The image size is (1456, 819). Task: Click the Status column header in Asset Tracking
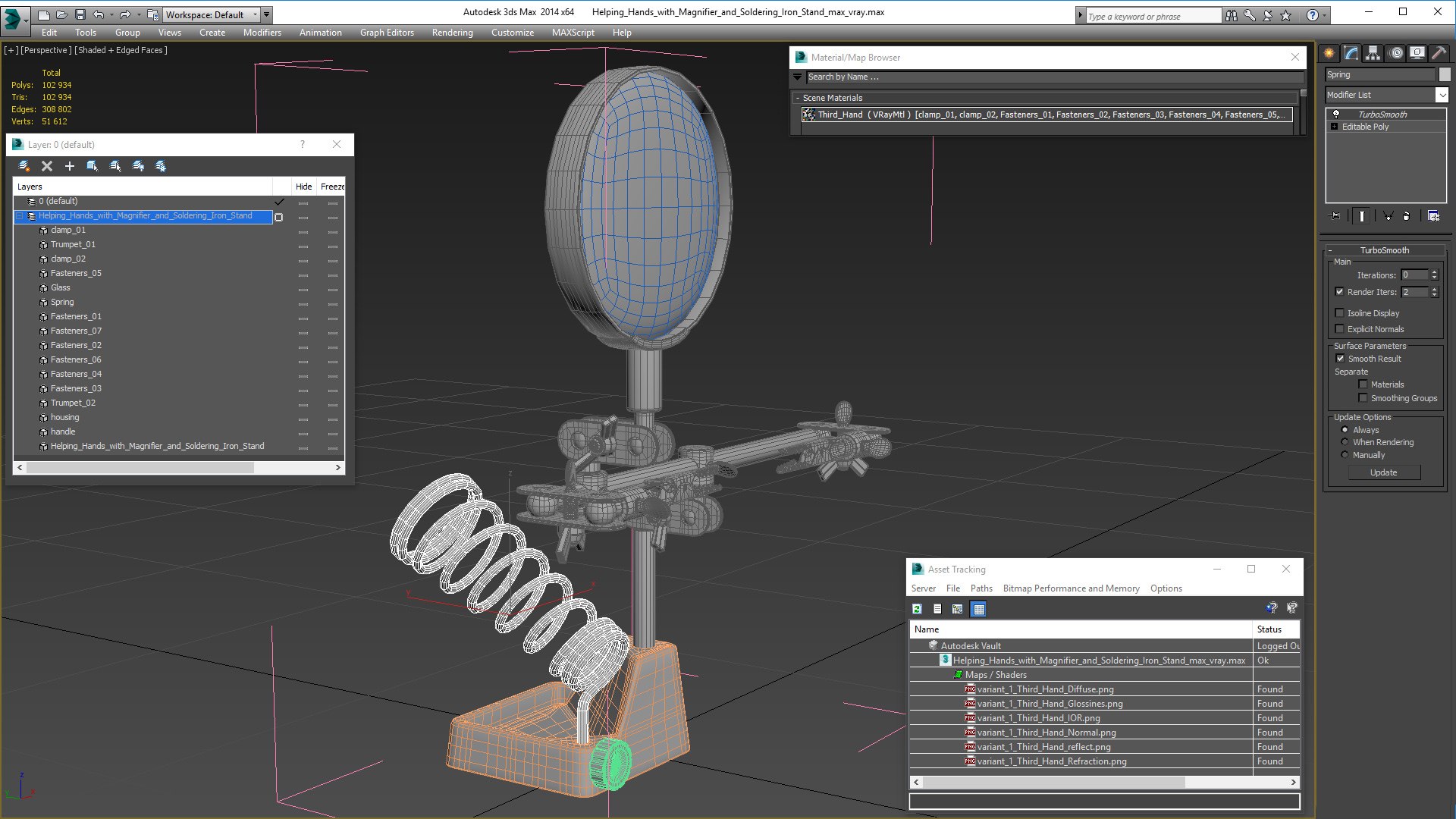(x=1276, y=629)
